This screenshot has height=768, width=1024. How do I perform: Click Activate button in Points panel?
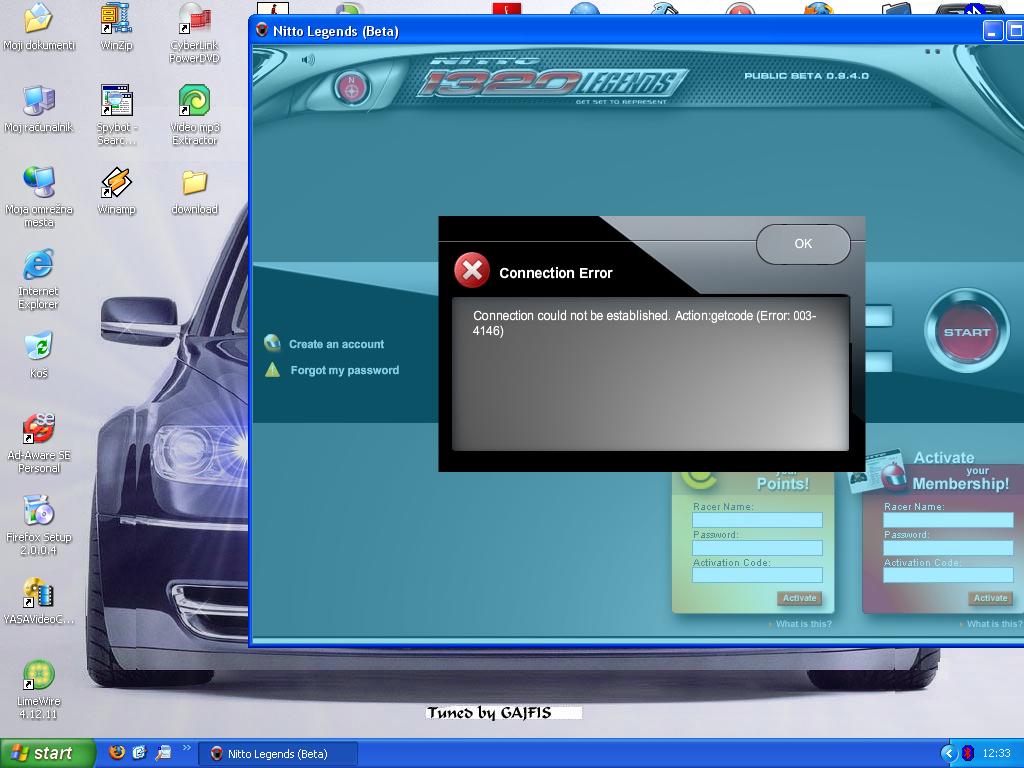(799, 598)
